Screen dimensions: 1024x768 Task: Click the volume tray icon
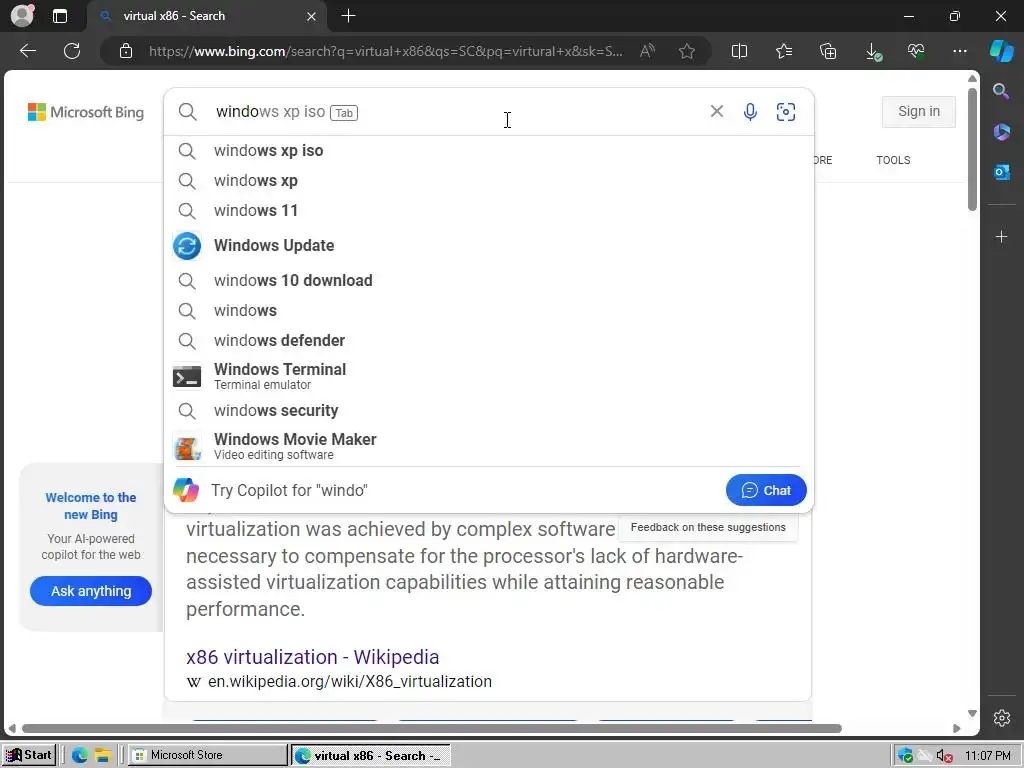point(943,756)
